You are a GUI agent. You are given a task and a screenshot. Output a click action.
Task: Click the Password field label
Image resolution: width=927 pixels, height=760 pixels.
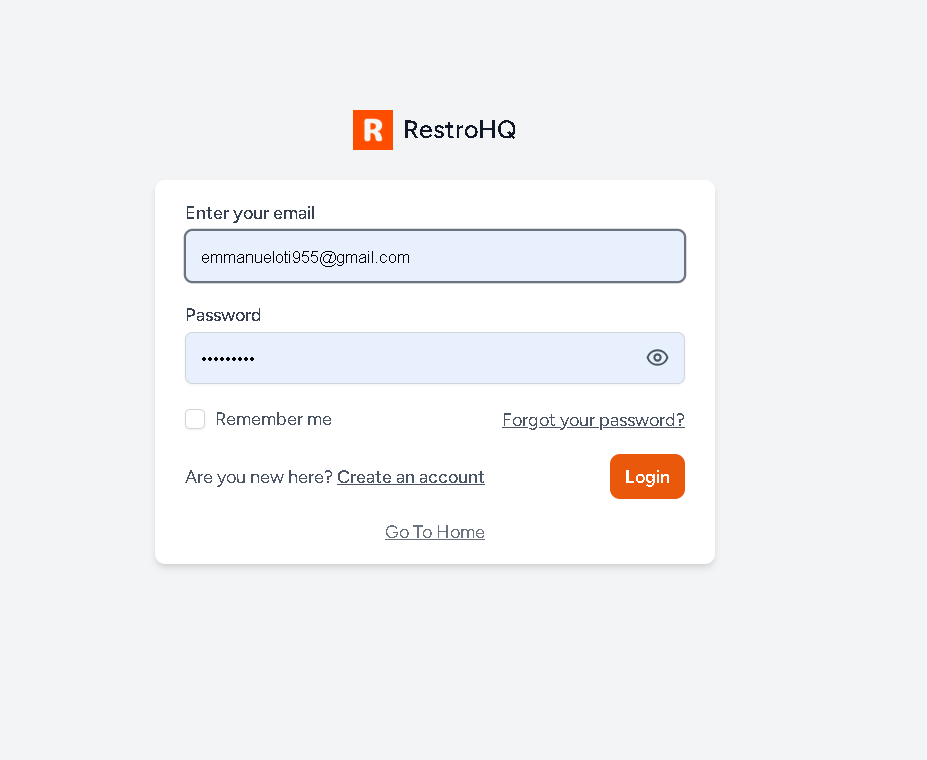(x=223, y=315)
